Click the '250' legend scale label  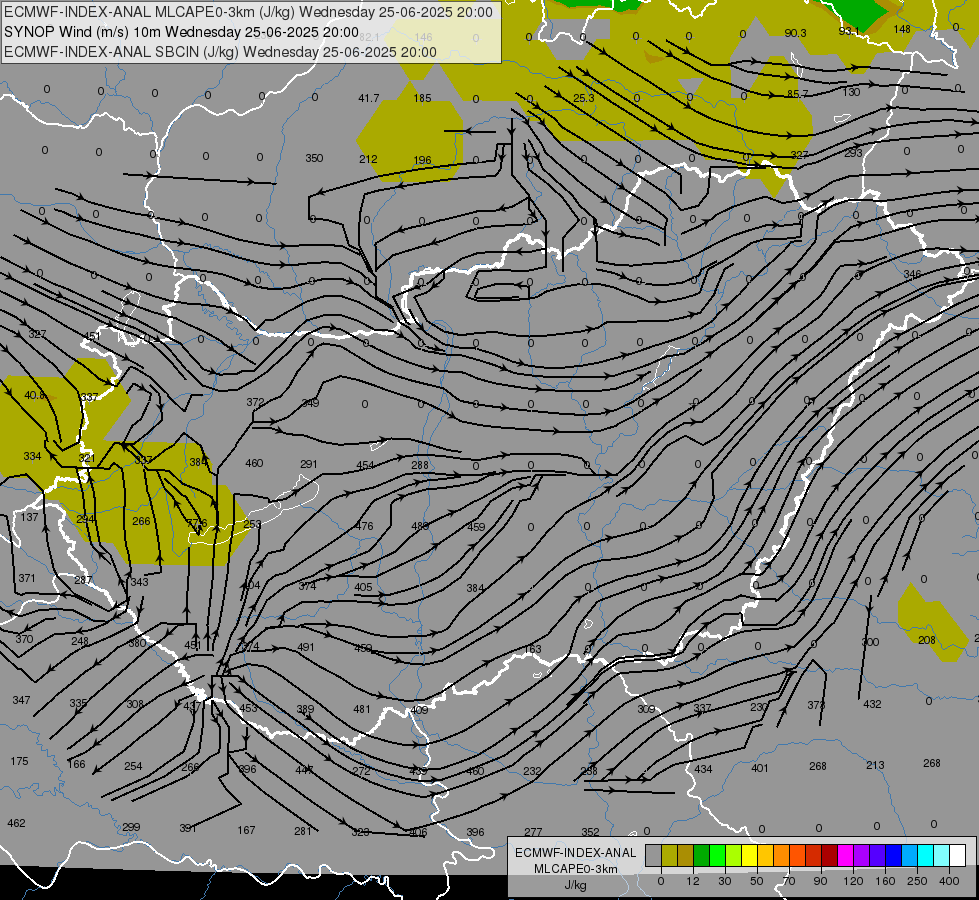pyautogui.click(x=917, y=881)
